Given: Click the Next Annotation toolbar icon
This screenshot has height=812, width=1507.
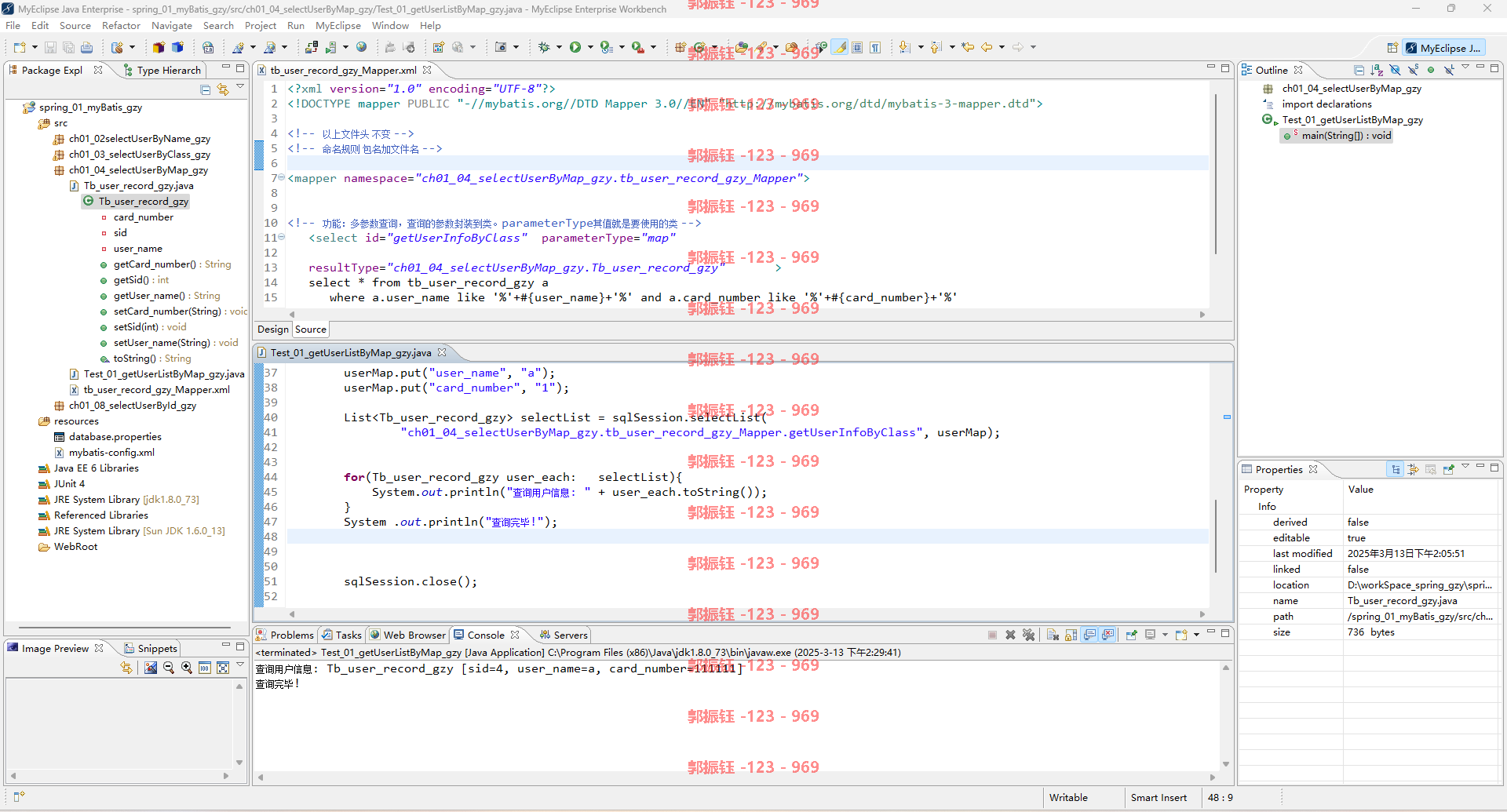Looking at the screenshot, I should point(904,47).
